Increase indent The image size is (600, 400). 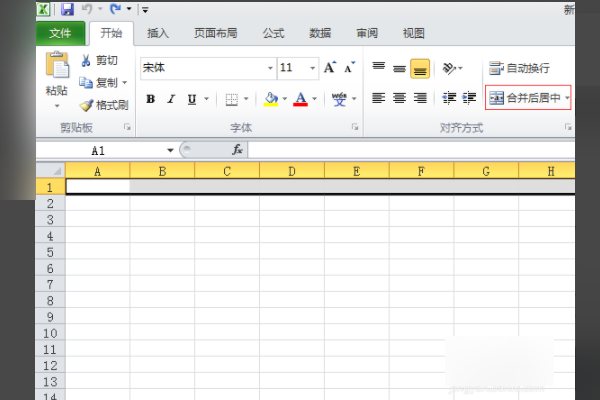point(469,98)
